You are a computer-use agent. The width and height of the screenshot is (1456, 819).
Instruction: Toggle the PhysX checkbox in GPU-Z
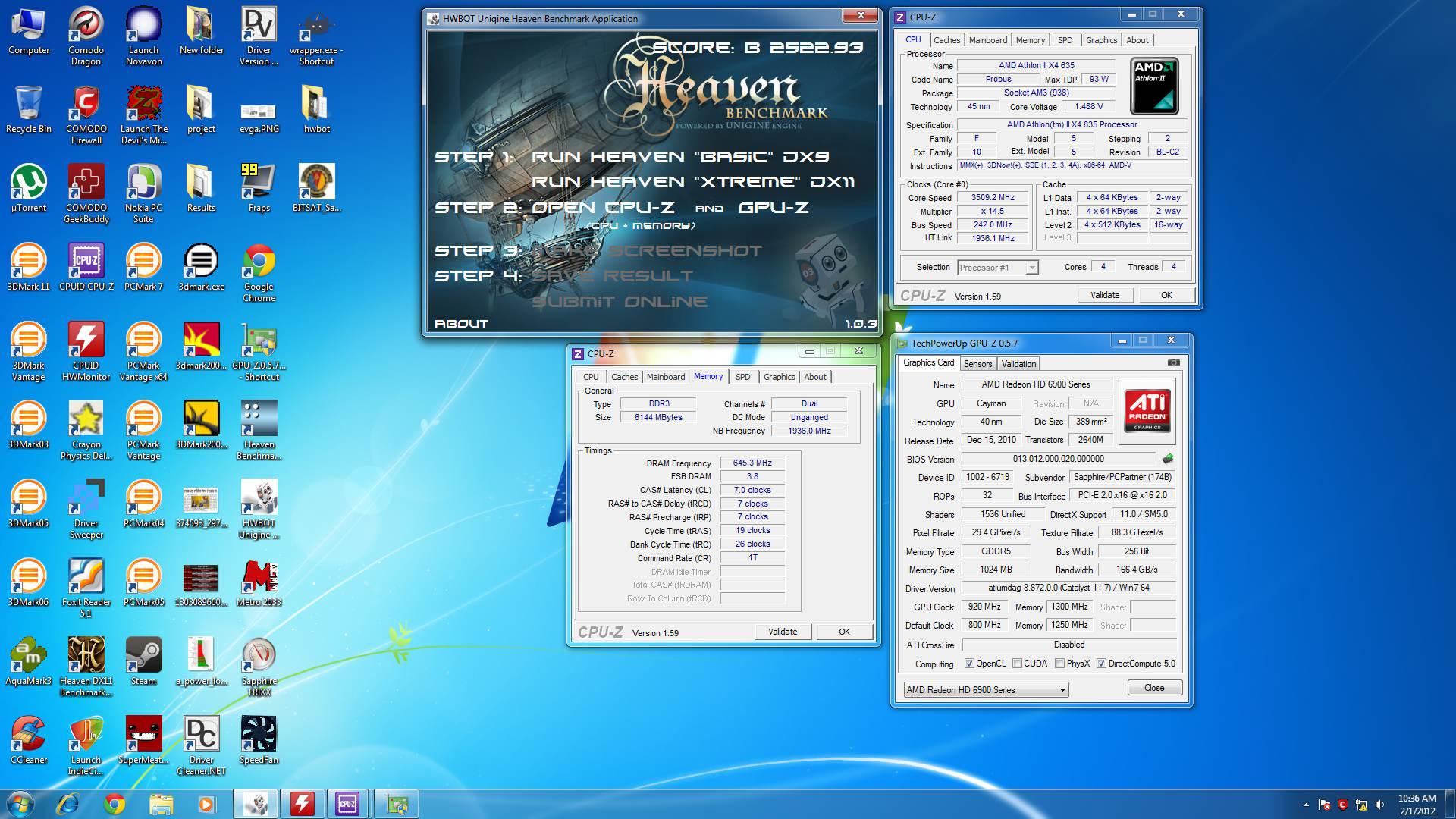pyautogui.click(x=1059, y=664)
